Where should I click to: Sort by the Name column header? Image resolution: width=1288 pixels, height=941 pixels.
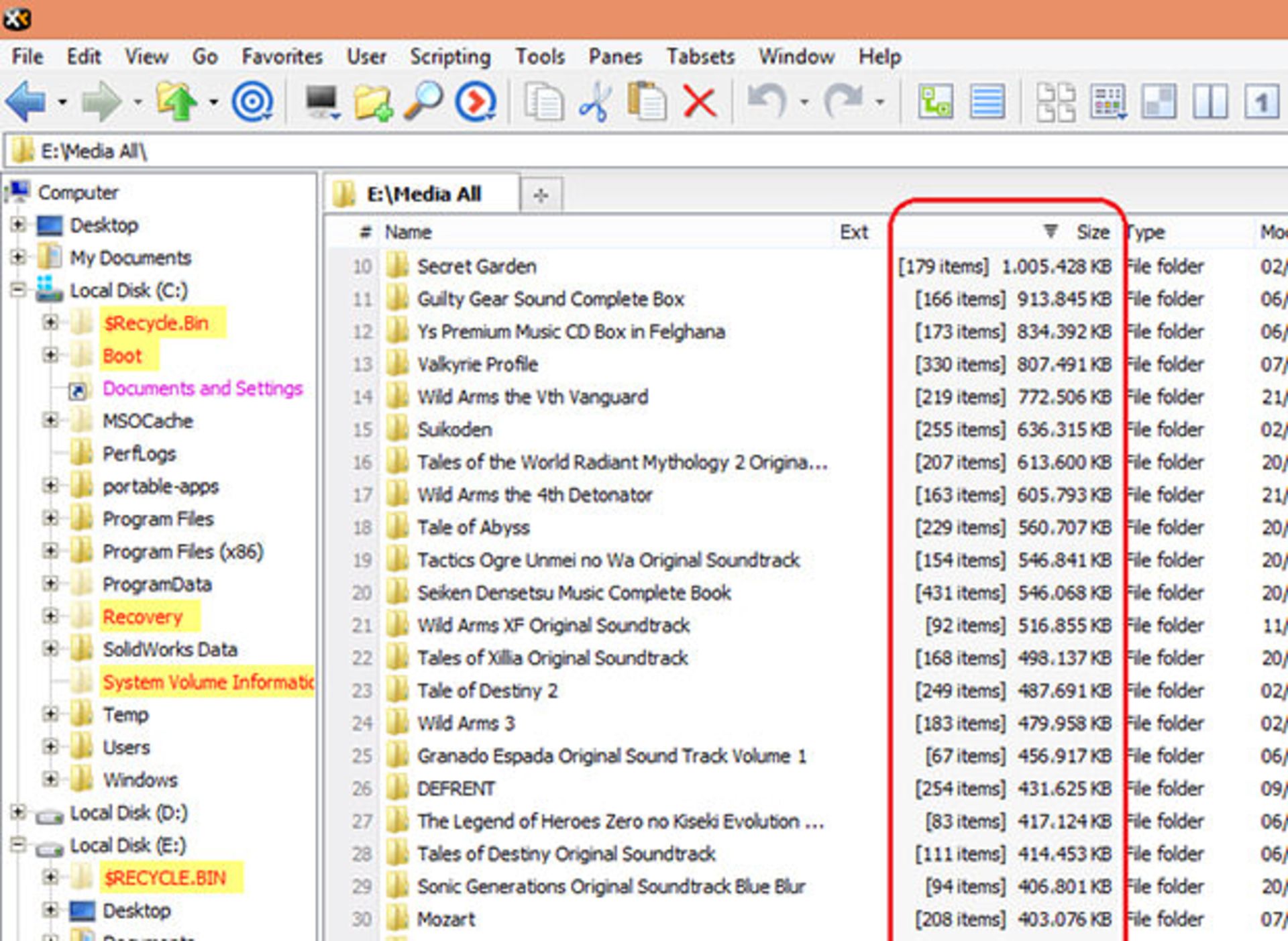pyautogui.click(x=408, y=232)
